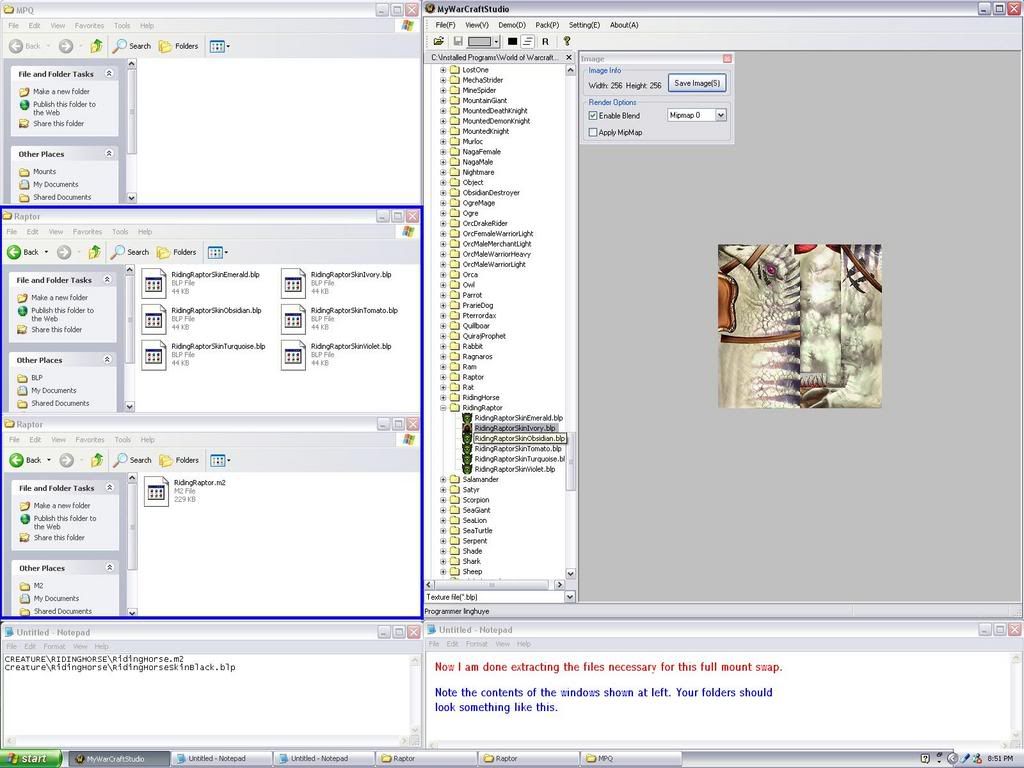Expand the LostOne folder node
The height and width of the screenshot is (768, 1024).
click(443, 70)
